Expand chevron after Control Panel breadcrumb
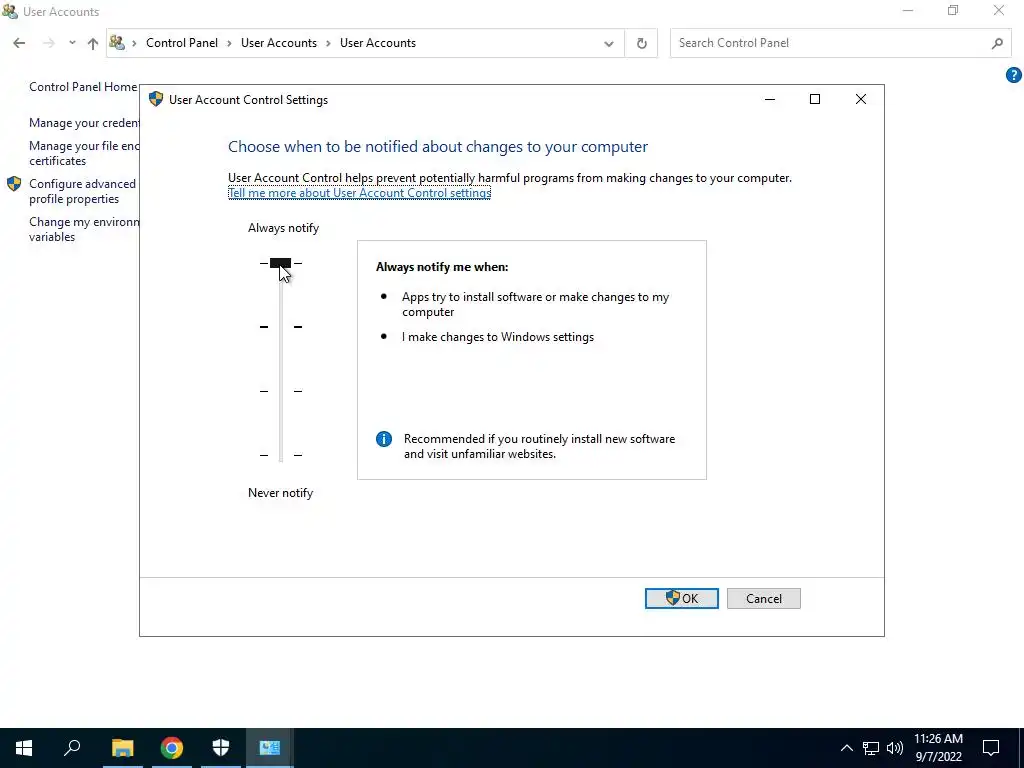 (x=229, y=43)
